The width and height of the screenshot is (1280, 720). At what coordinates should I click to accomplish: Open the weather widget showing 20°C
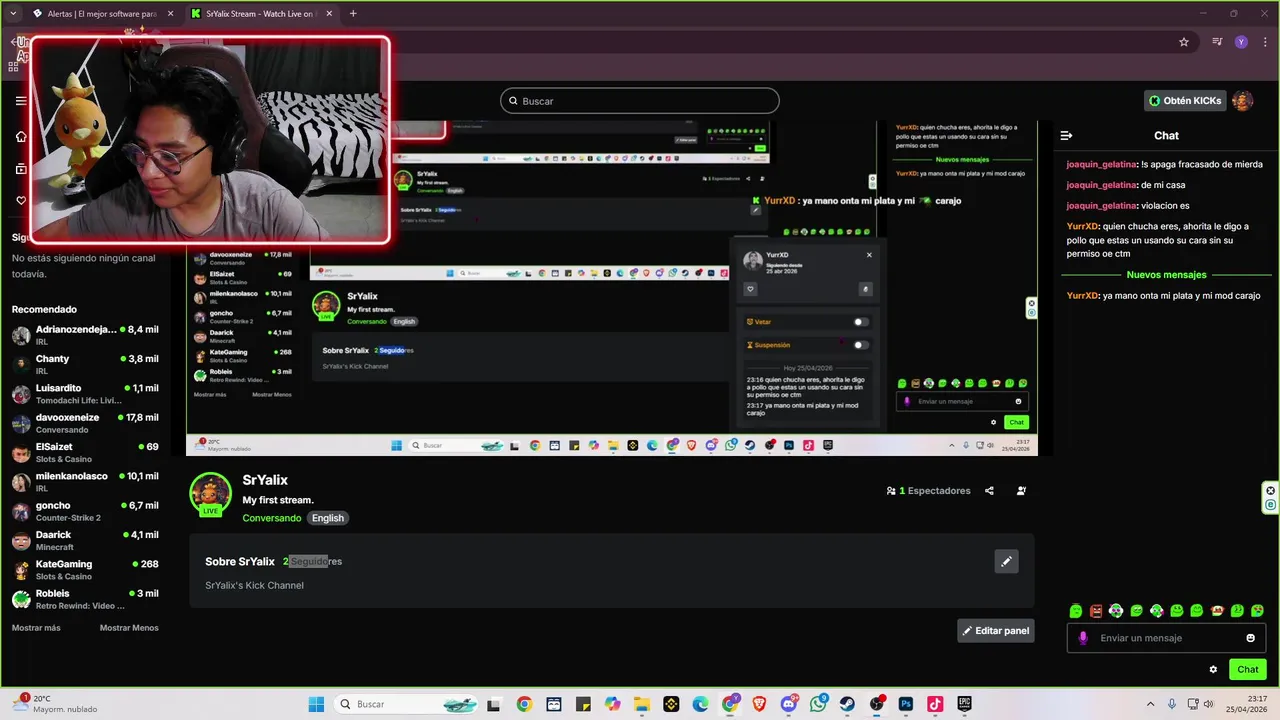coord(55,704)
